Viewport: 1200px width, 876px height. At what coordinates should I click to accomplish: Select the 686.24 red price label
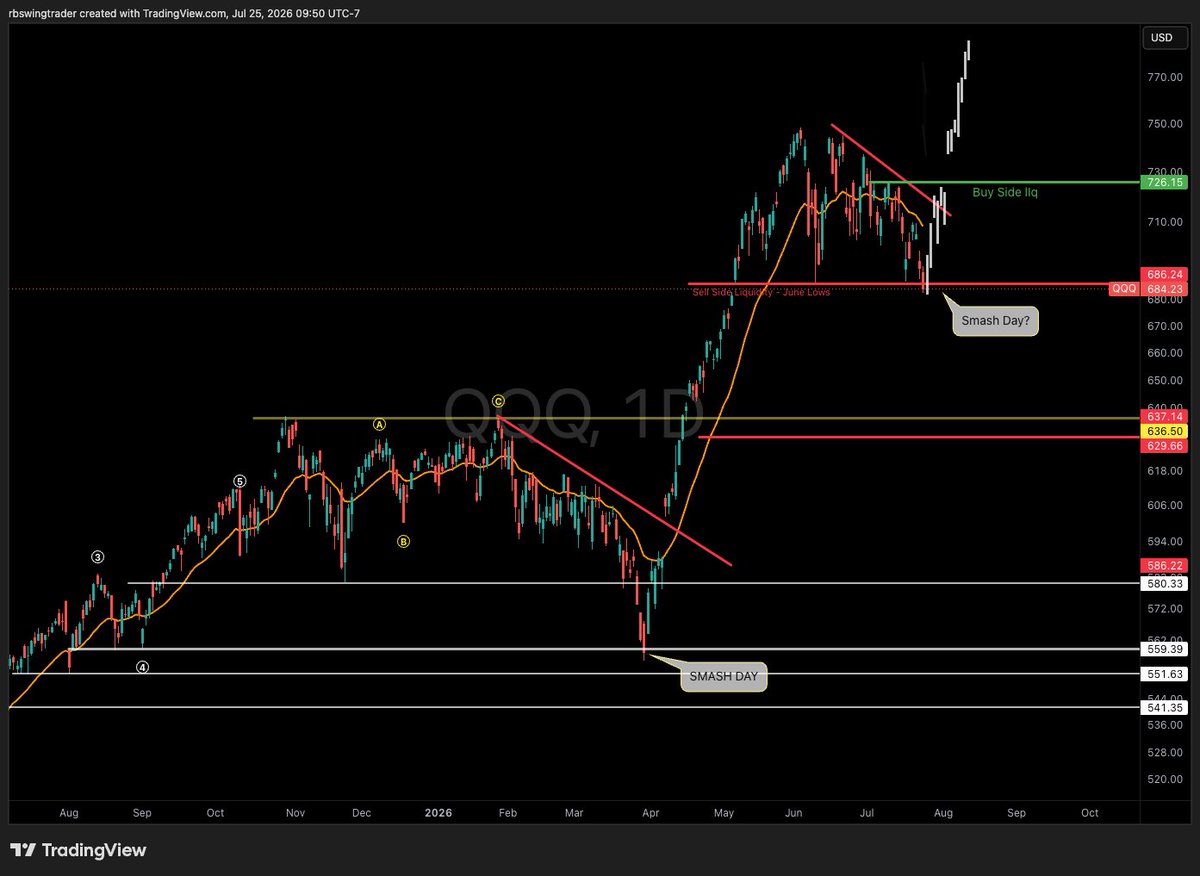1162,274
